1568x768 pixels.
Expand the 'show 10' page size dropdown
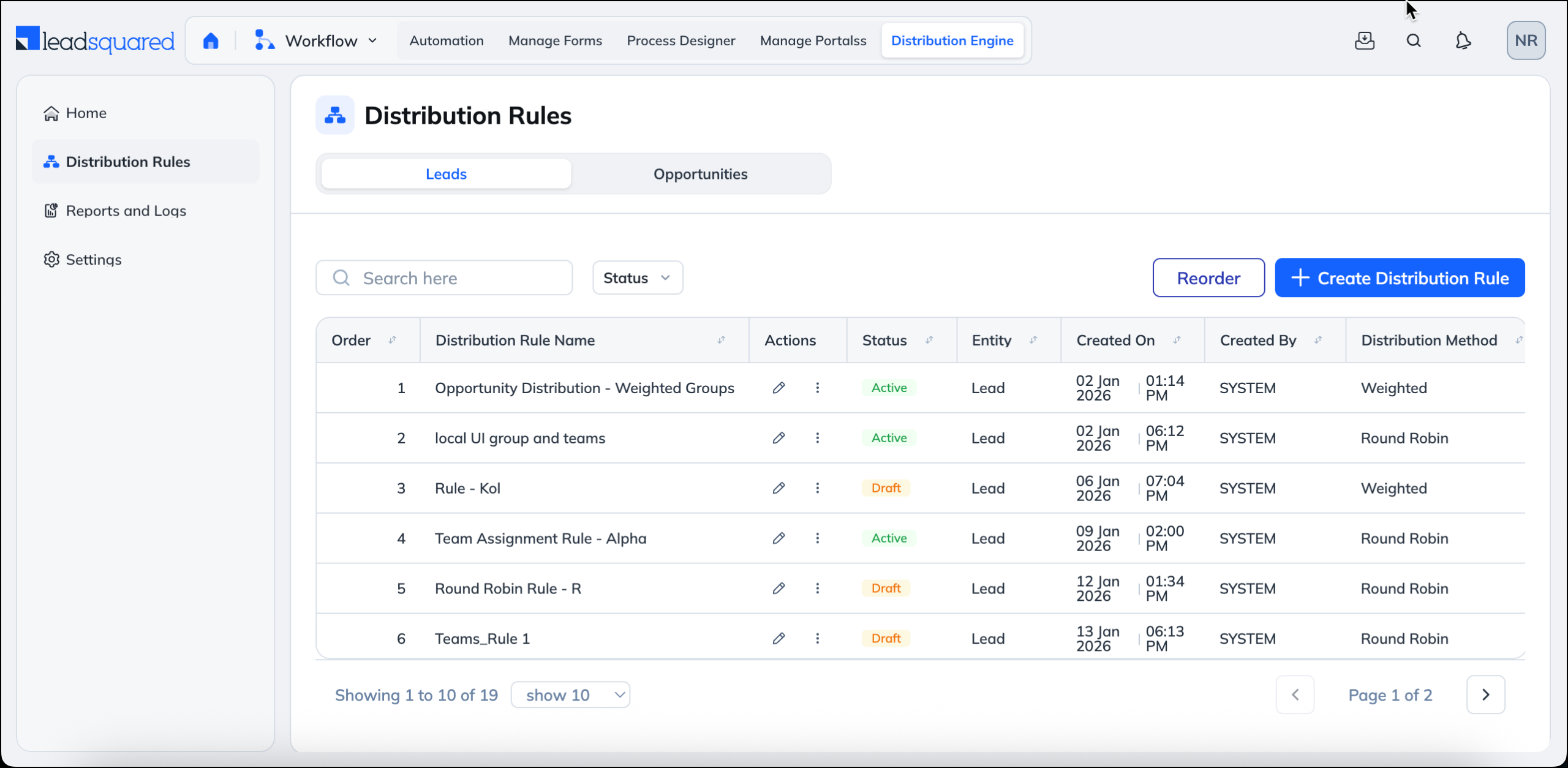(570, 695)
